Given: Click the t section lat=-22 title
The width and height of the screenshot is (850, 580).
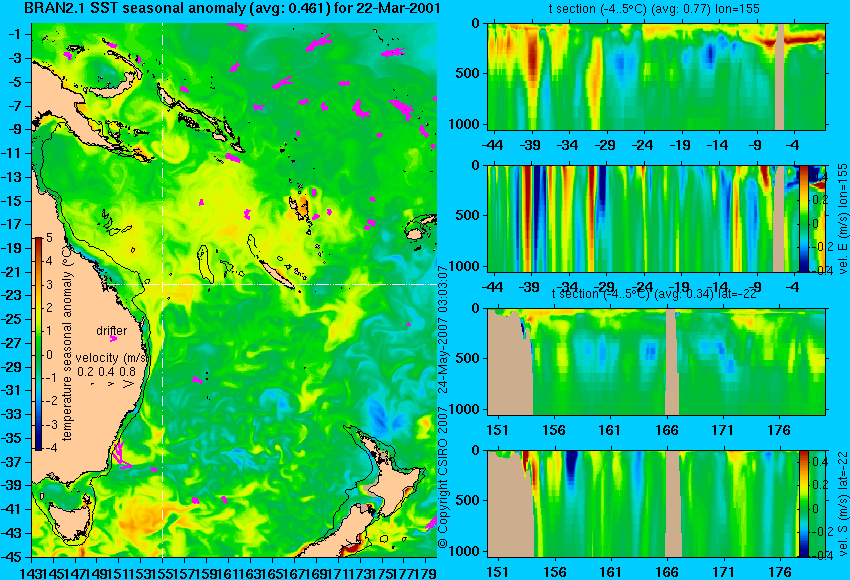Looking at the screenshot, I should click(654, 294).
